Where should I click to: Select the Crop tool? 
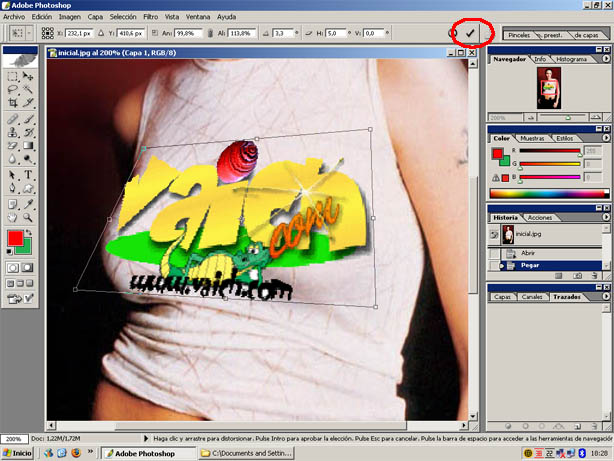coord(12,103)
